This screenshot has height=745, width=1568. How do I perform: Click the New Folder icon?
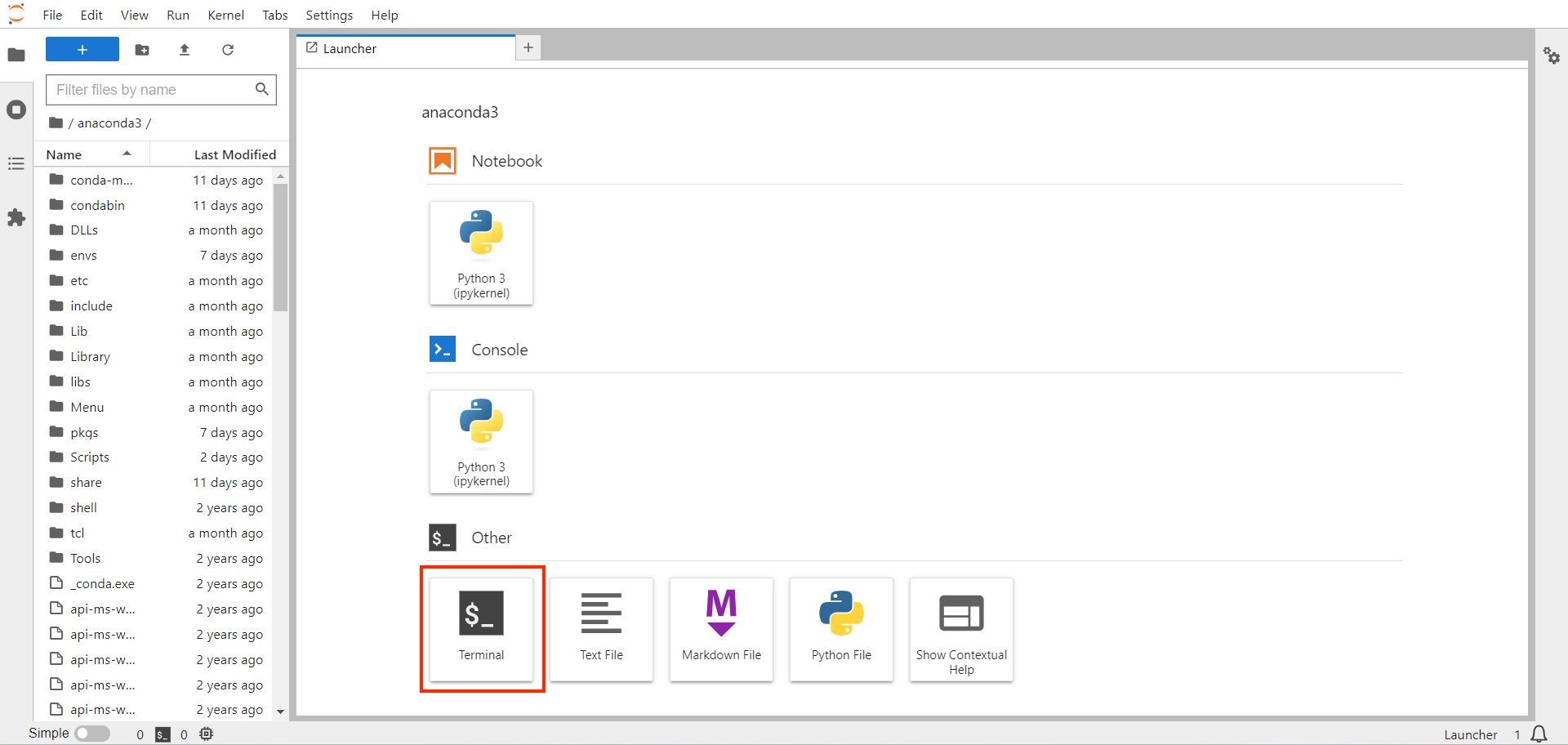coord(142,50)
